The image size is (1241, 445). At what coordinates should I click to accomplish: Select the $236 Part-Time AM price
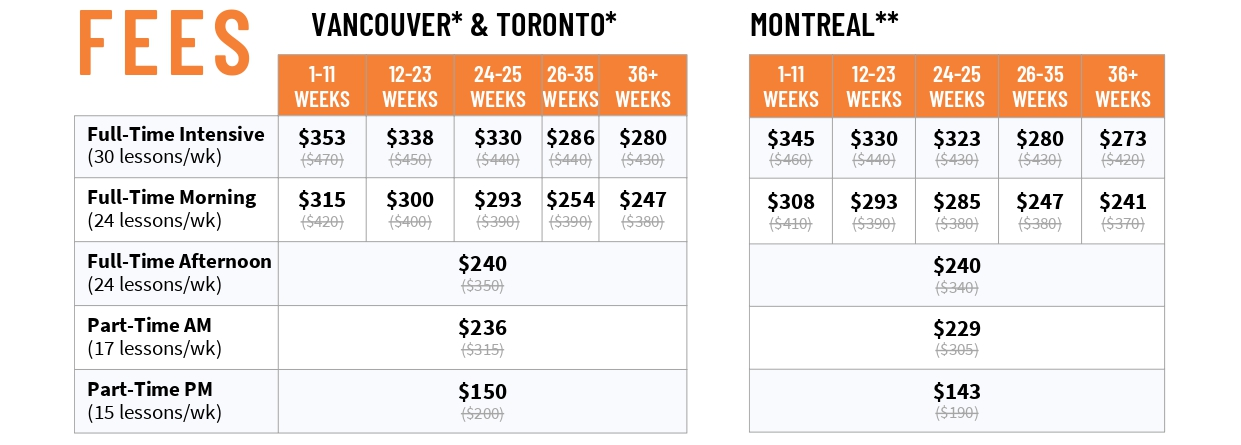pos(482,328)
